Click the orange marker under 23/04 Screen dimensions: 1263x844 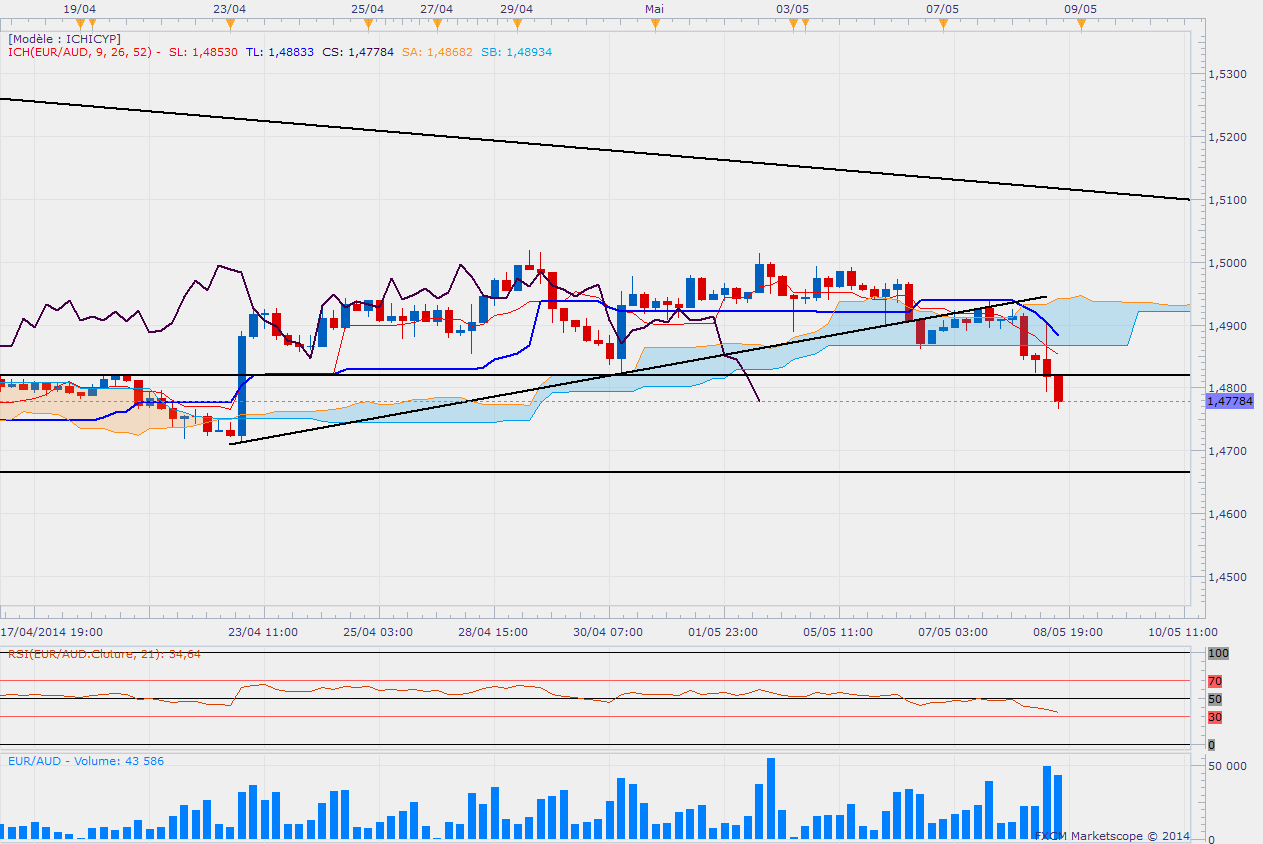click(x=230, y=22)
